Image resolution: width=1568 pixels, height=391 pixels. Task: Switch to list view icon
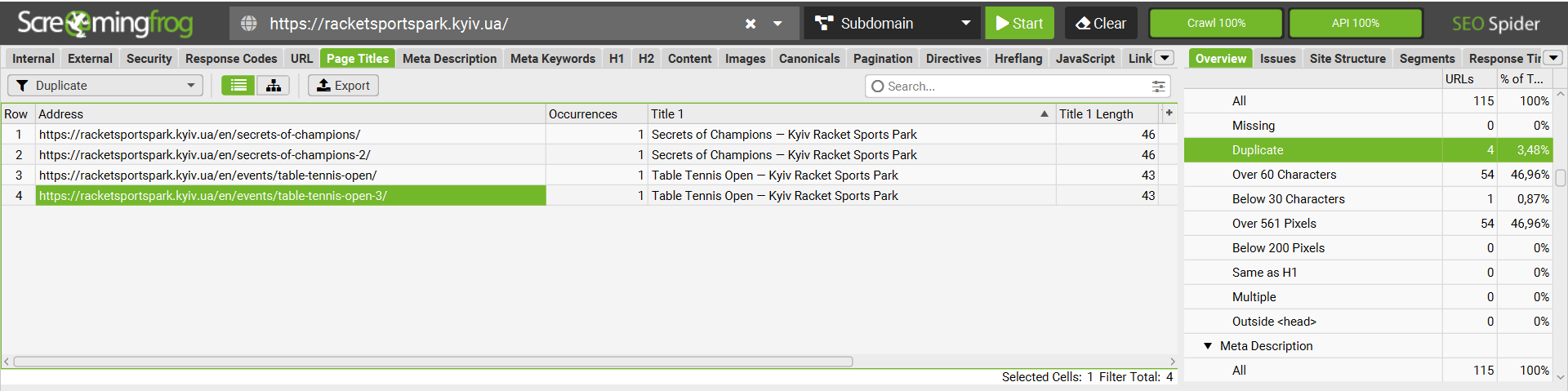click(x=238, y=86)
